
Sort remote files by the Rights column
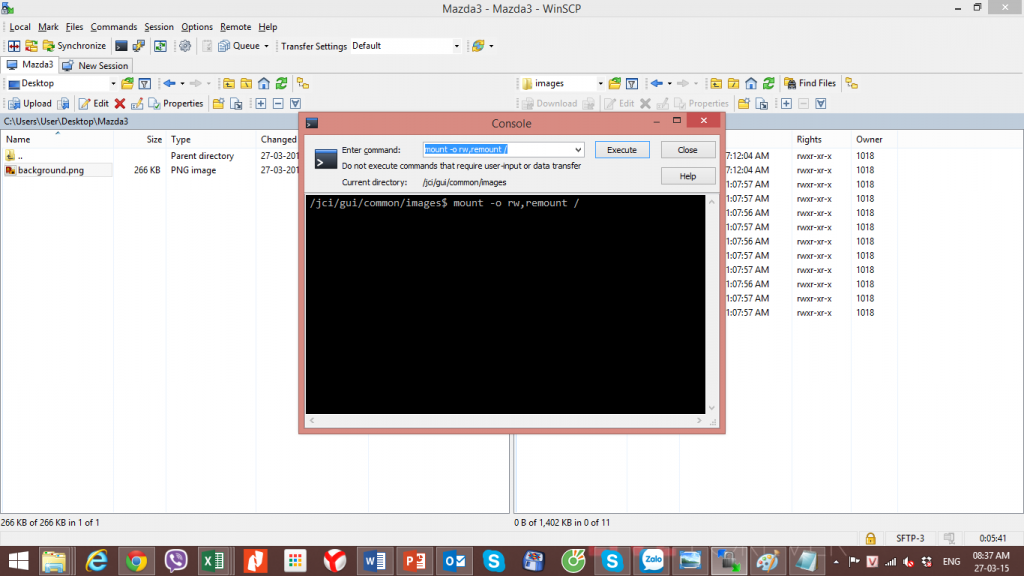pos(822,139)
